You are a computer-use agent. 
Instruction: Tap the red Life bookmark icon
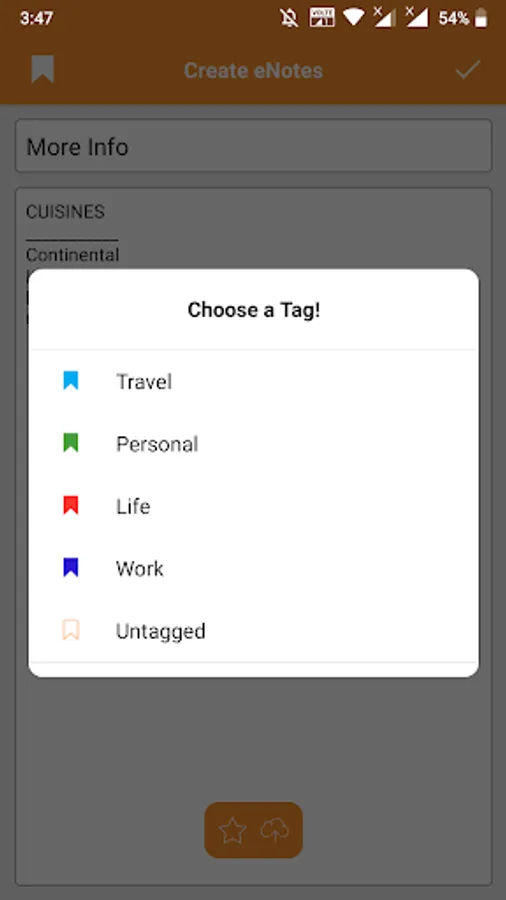[71, 506]
